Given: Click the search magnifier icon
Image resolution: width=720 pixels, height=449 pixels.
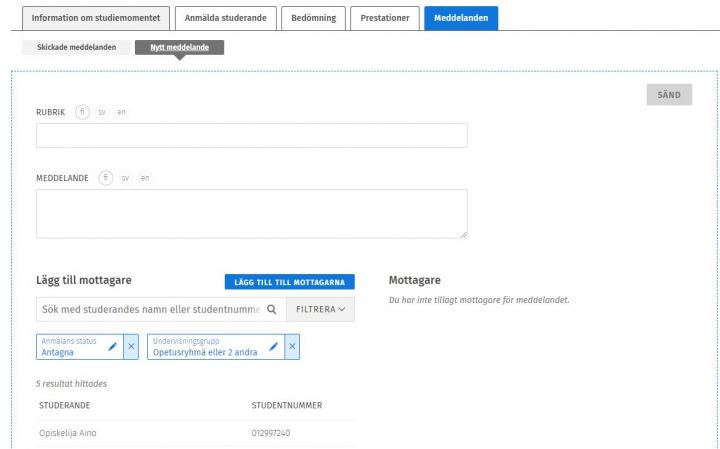Looking at the screenshot, I should 271,310.
